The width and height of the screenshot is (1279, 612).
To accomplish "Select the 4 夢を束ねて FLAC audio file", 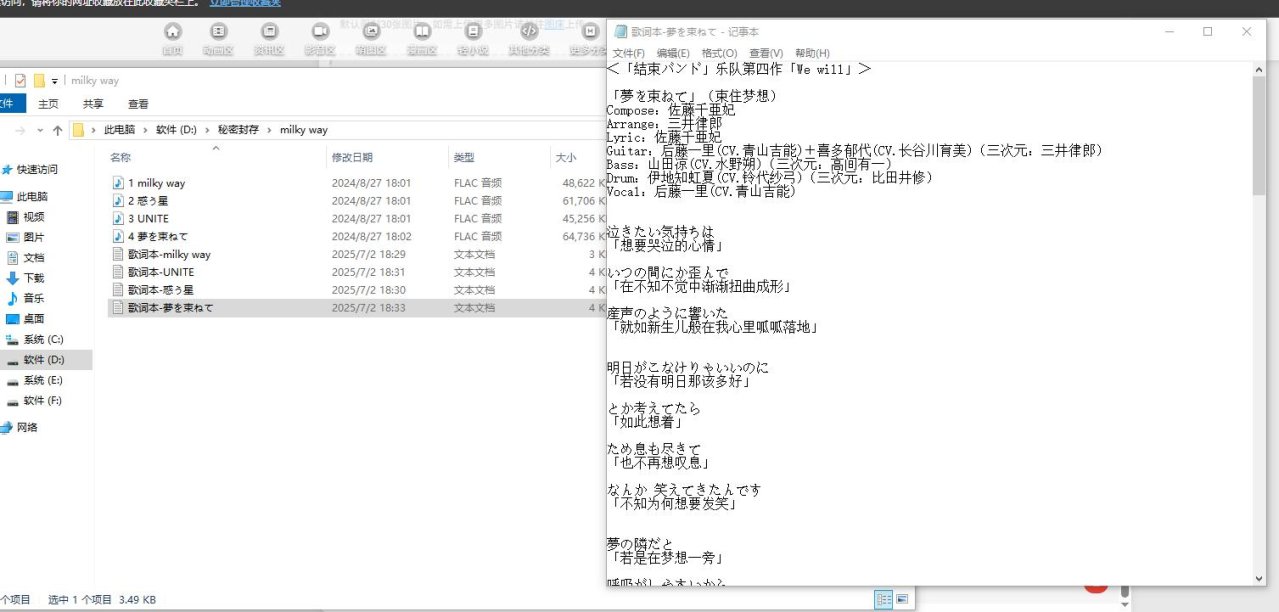I will click(157, 237).
